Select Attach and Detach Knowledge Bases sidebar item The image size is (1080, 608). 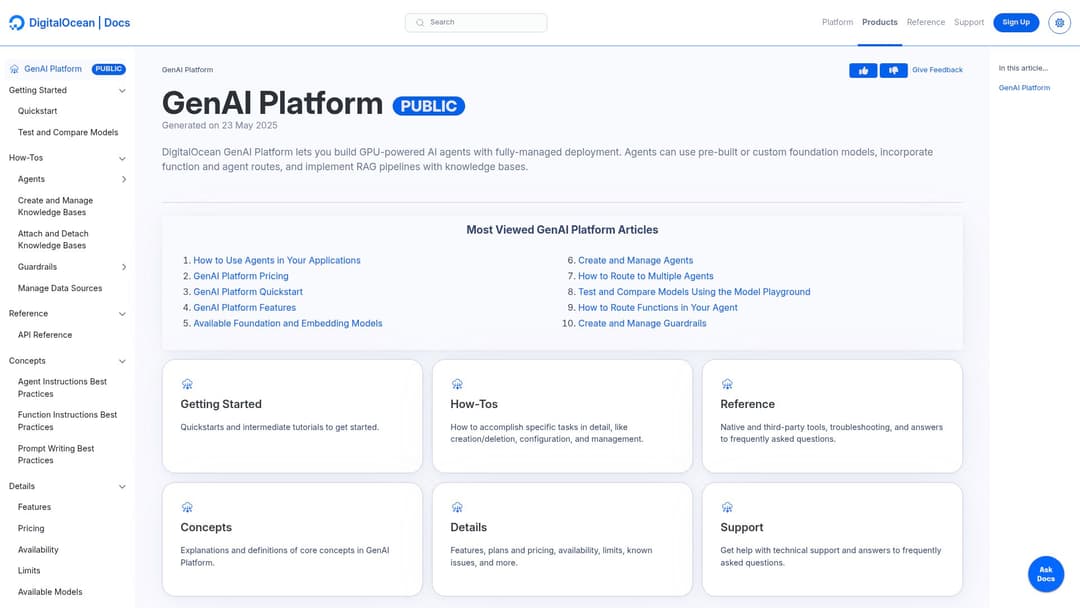point(53,240)
